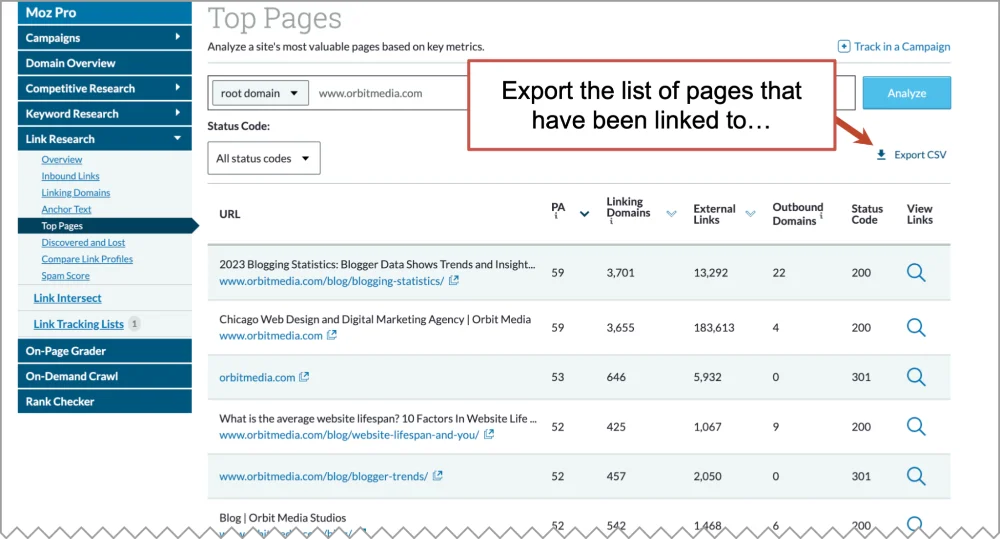Click the 183,613 external links value
The width and height of the screenshot is (1000, 539).
[x=714, y=328]
